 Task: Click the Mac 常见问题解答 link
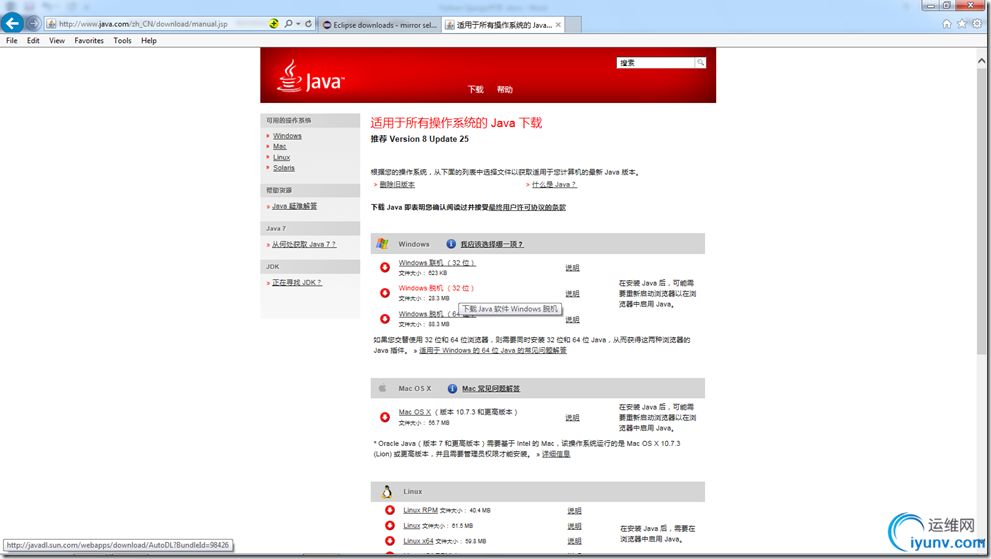(491, 389)
